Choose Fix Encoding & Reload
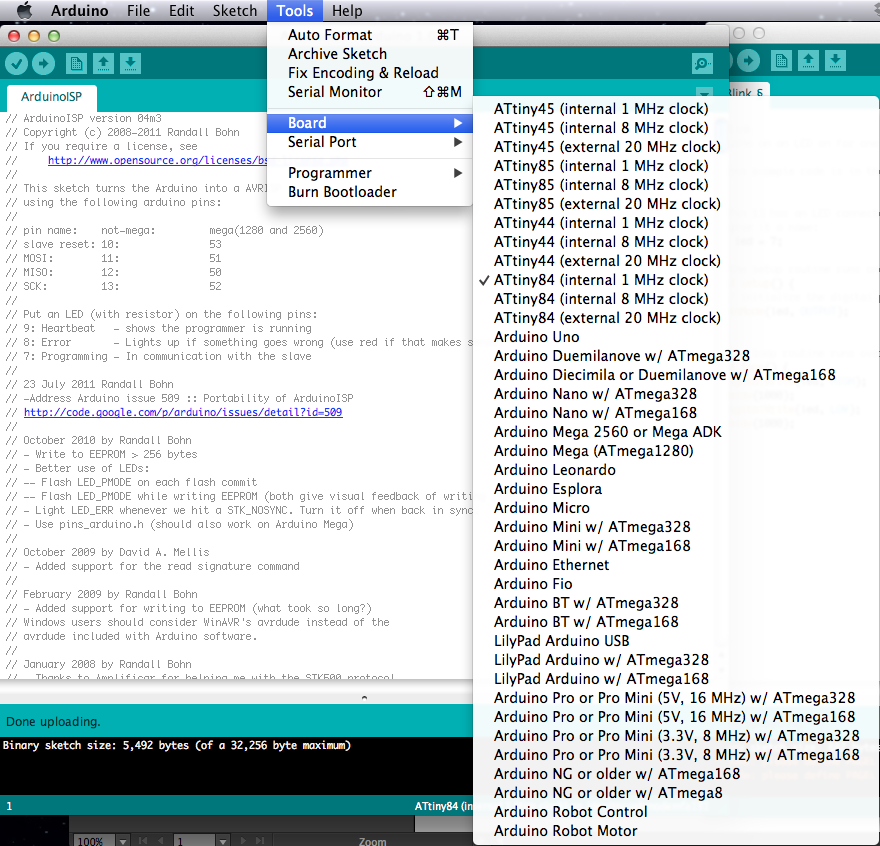This screenshot has height=846, width=880. coord(370,73)
